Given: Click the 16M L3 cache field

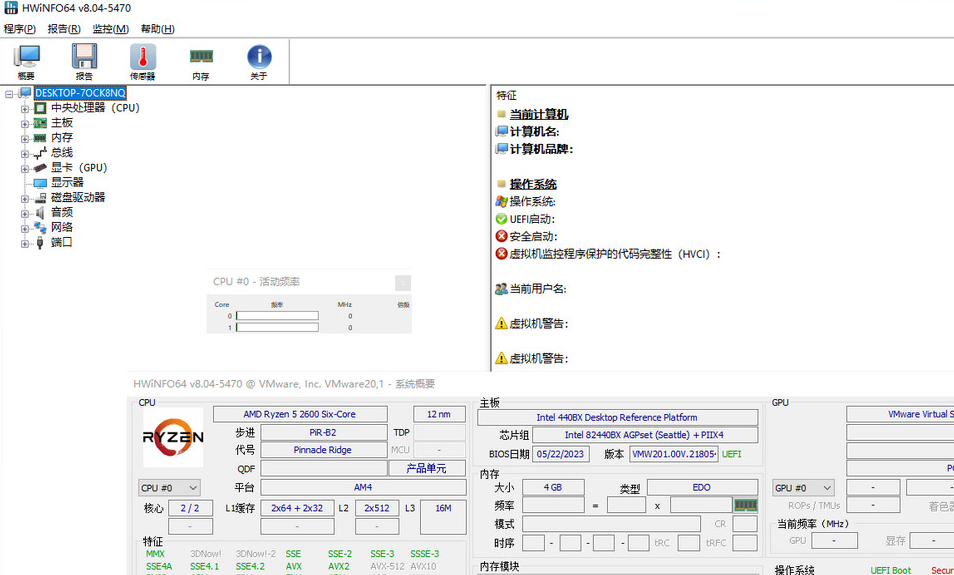Looking at the screenshot, I should [443, 517].
